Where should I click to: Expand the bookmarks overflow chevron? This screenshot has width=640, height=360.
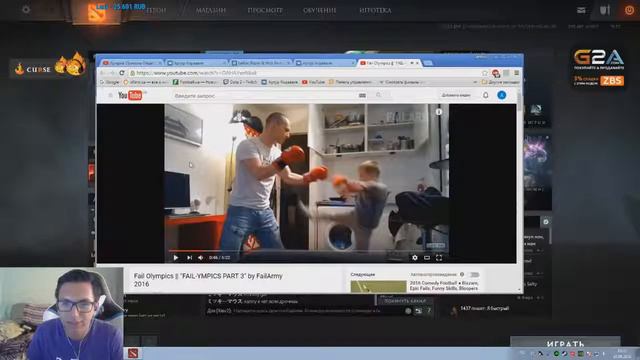(475, 82)
